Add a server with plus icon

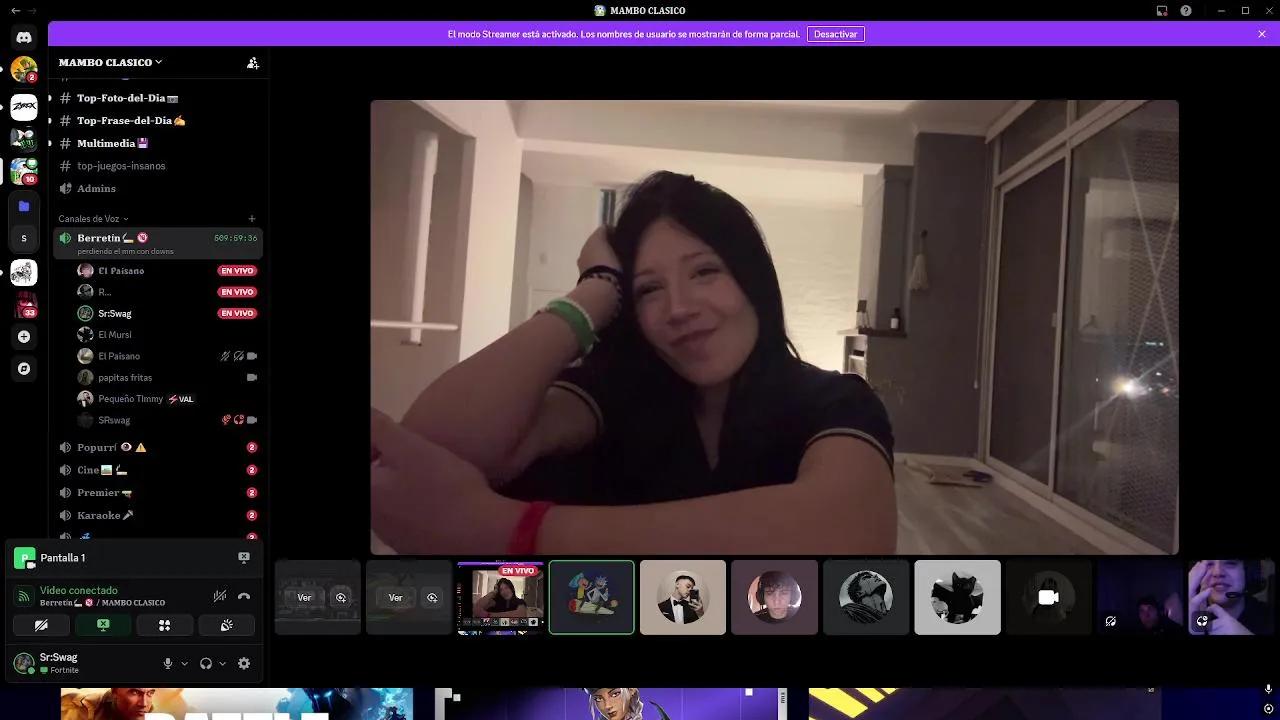pos(24,337)
